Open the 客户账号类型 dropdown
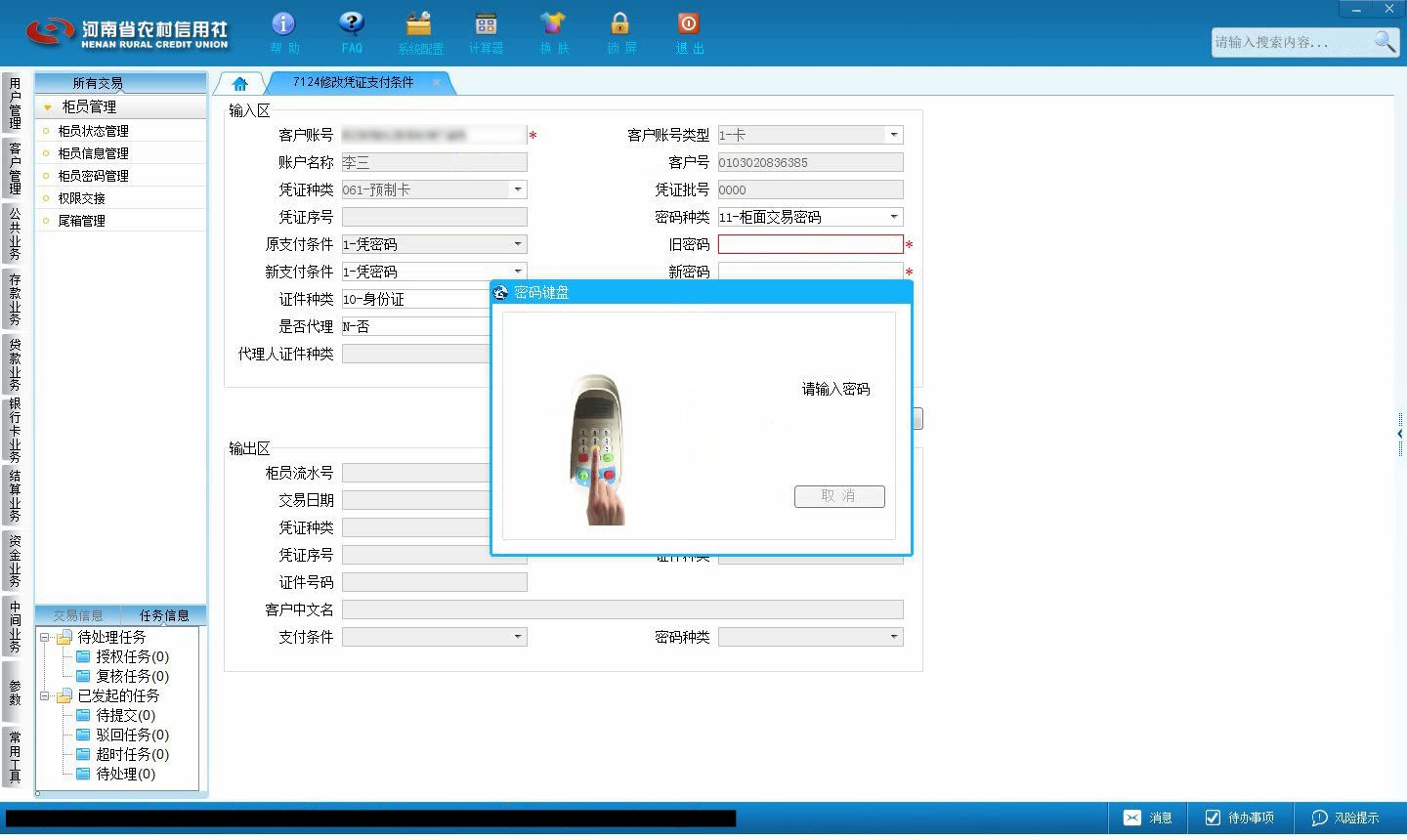The height and width of the screenshot is (840, 1407). coord(893,135)
